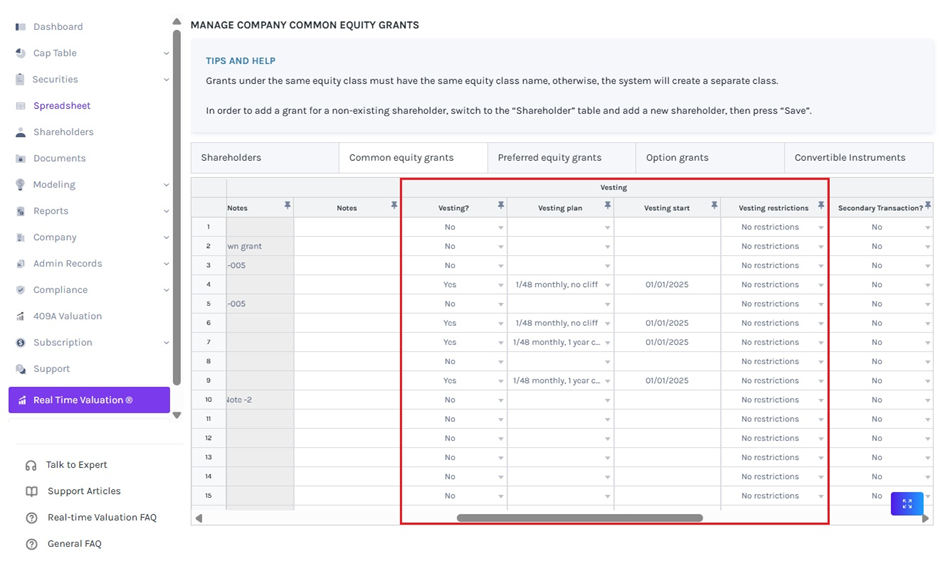Open the Support Articles link
The height and width of the screenshot is (561, 940).
point(84,491)
